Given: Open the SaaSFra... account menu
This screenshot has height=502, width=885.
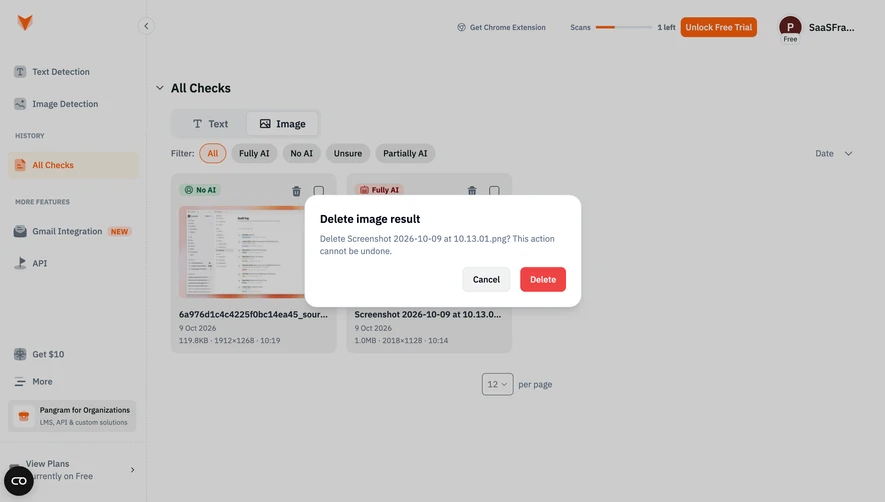Looking at the screenshot, I should pyautogui.click(x=831, y=27).
